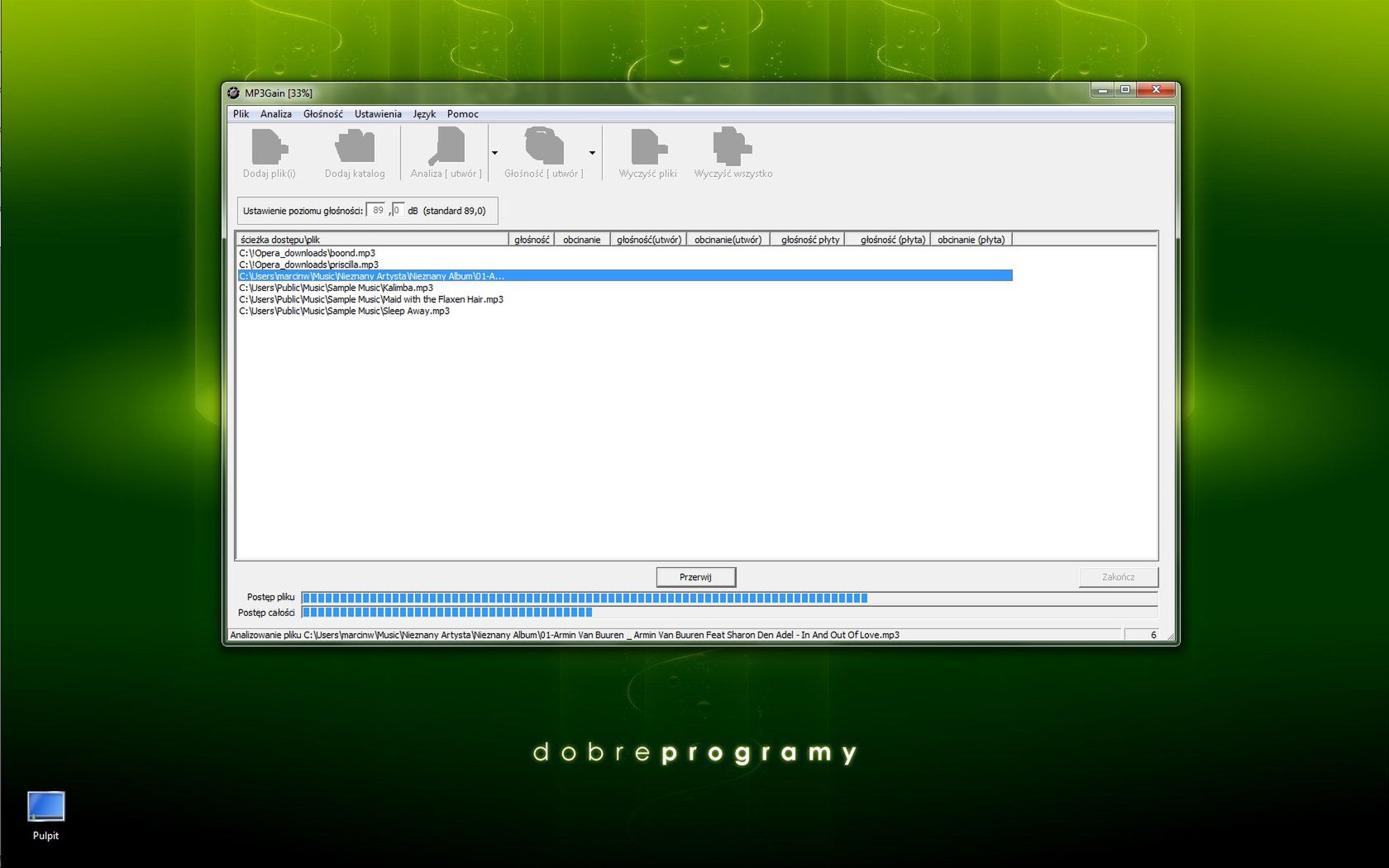Click the Wyczyść wszystko toolbar icon
This screenshot has width=1389, height=868.
[733, 146]
